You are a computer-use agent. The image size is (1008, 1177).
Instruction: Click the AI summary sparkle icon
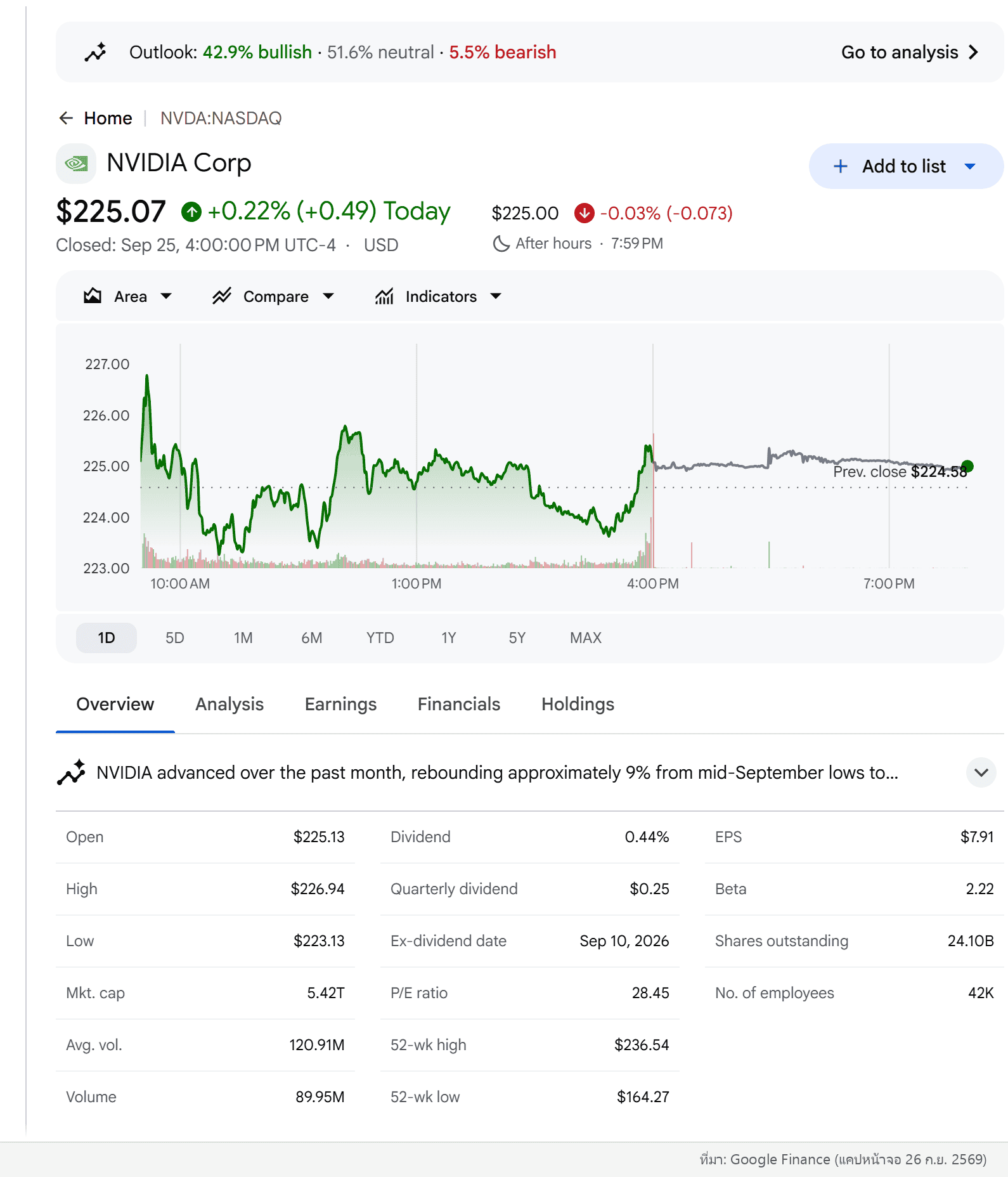tap(71, 772)
